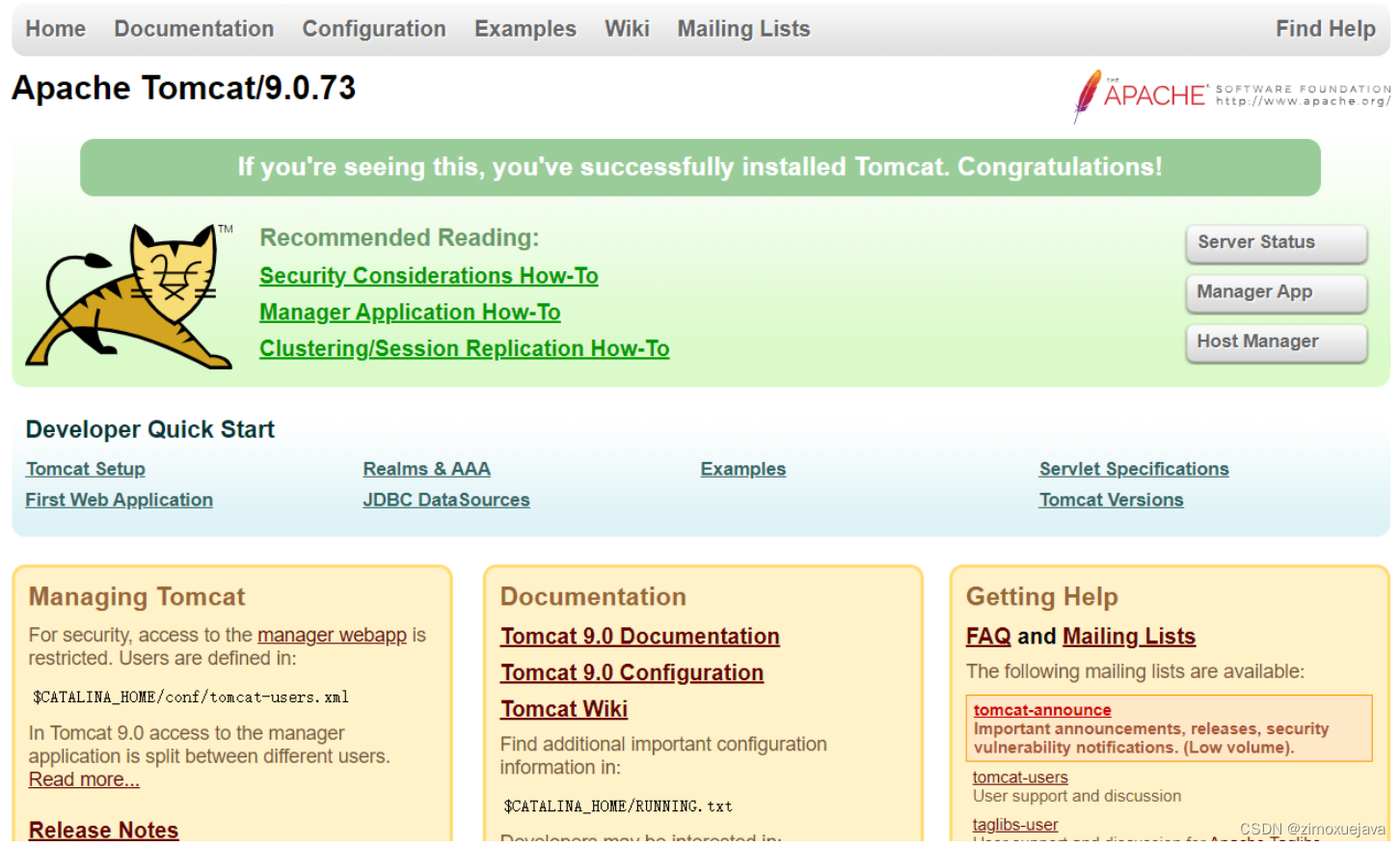1400x847 pixels.
Task: Open the First Web Application link
Action: coord(120,500)
